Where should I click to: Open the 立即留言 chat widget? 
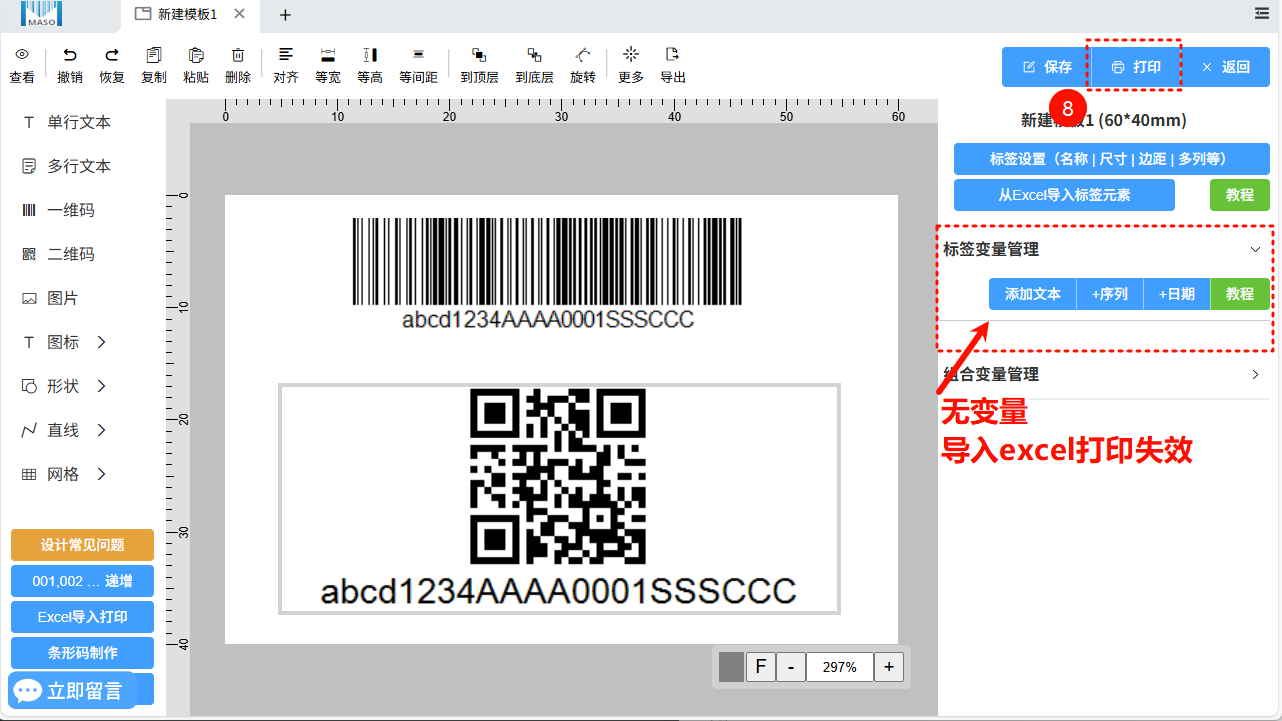[71, 690]
